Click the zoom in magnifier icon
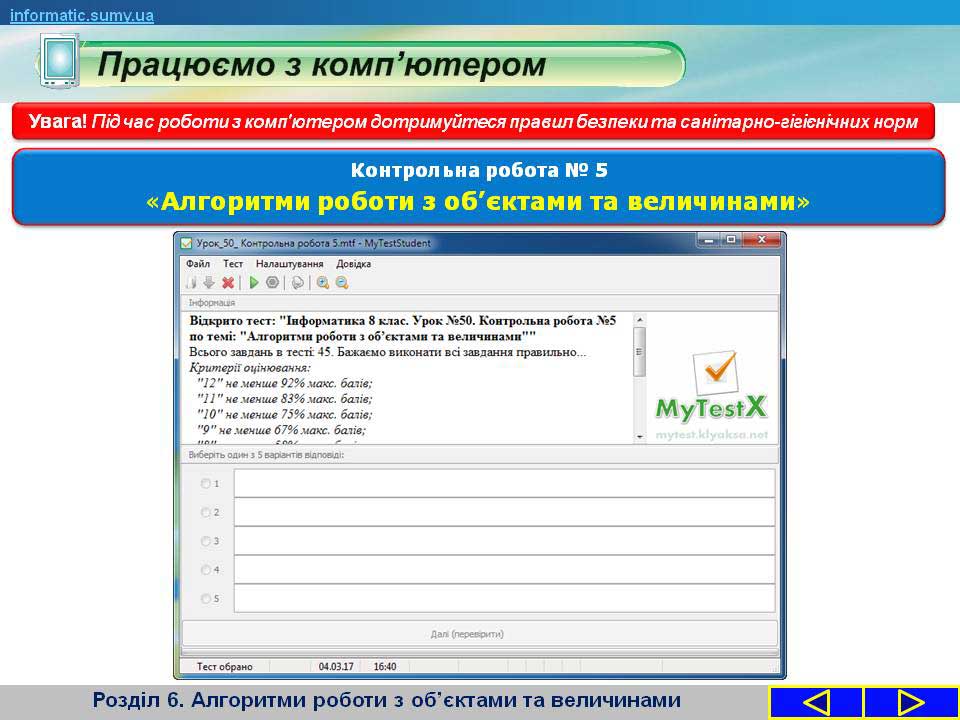 pos(323,283)
